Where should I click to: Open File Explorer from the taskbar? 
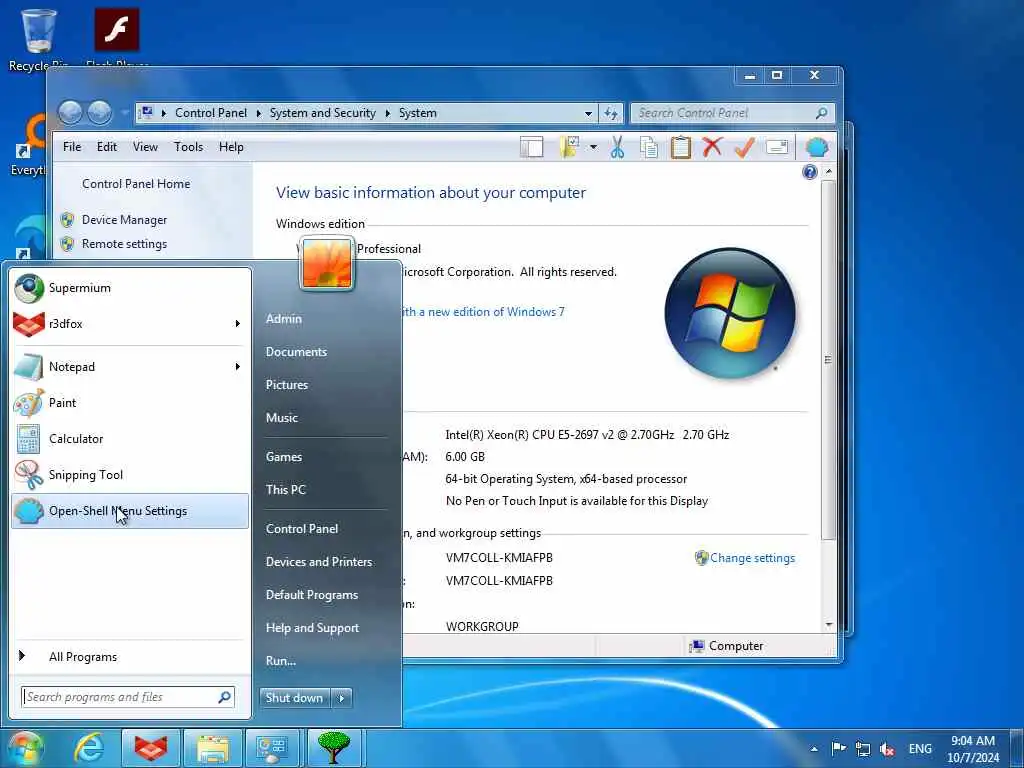[x=213, y=748]
